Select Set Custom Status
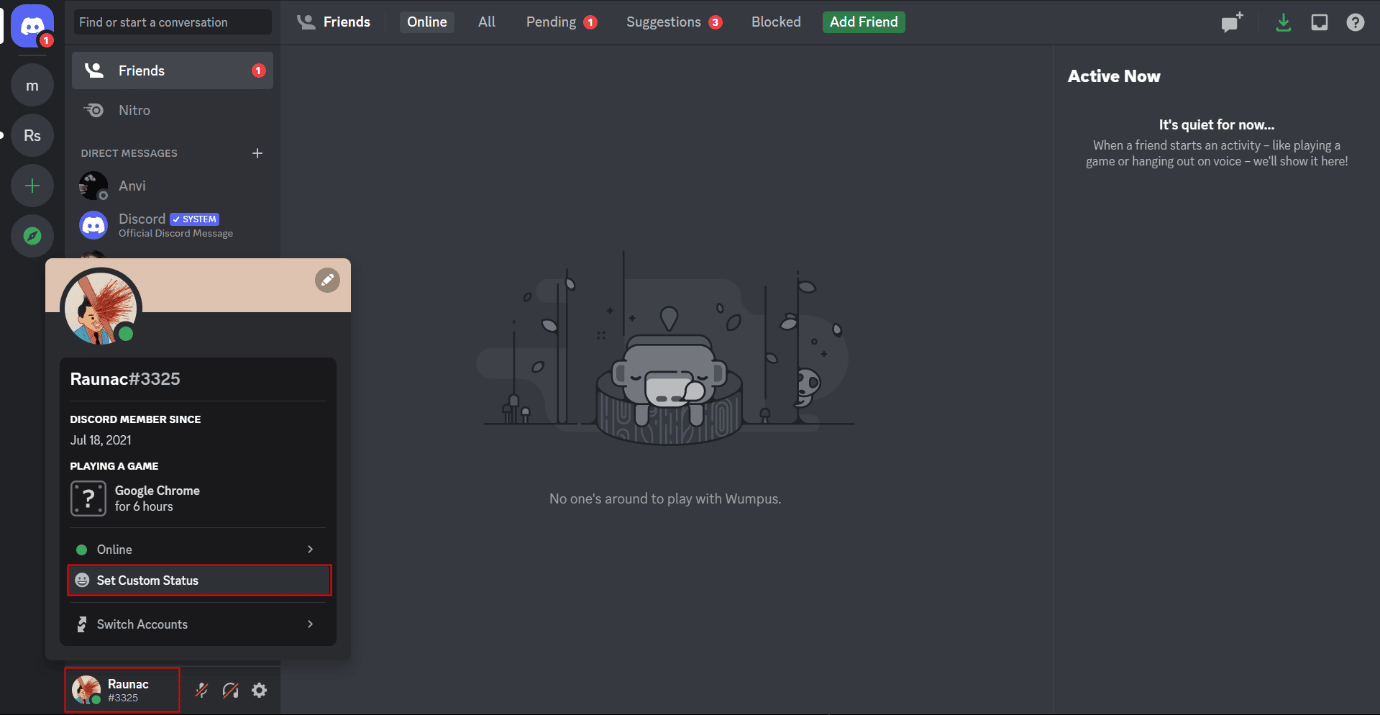 coord(199,580)
